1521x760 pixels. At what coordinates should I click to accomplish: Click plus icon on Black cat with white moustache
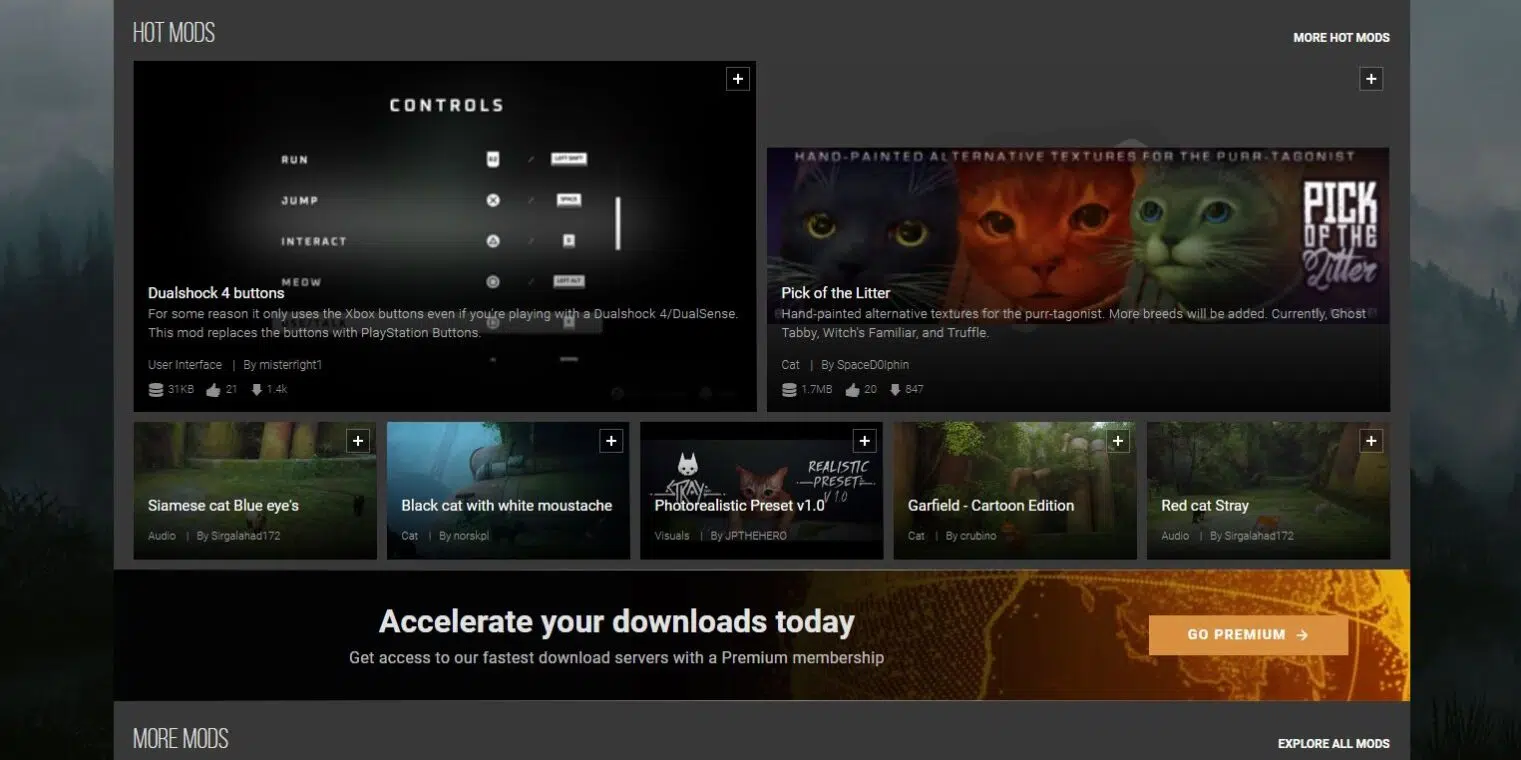[611, 440]
